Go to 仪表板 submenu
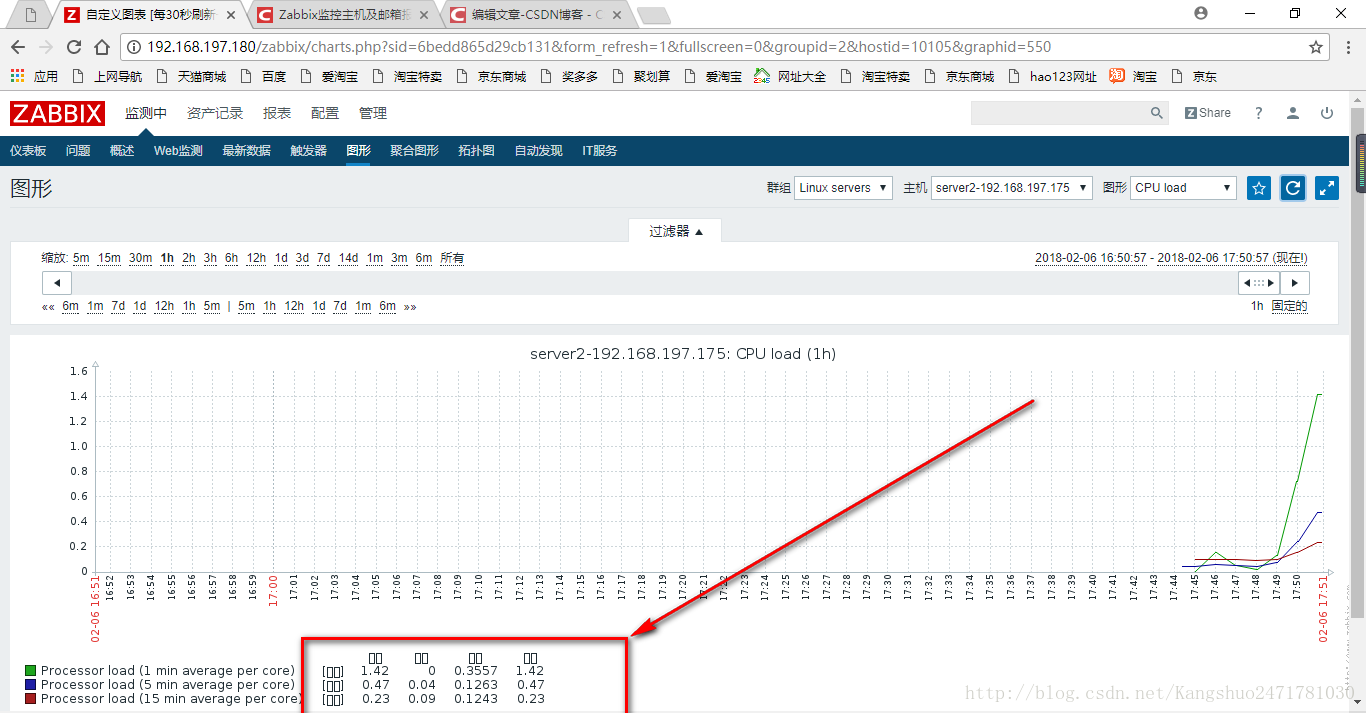This screenshot has height=713, width=1366. [28, 151]
